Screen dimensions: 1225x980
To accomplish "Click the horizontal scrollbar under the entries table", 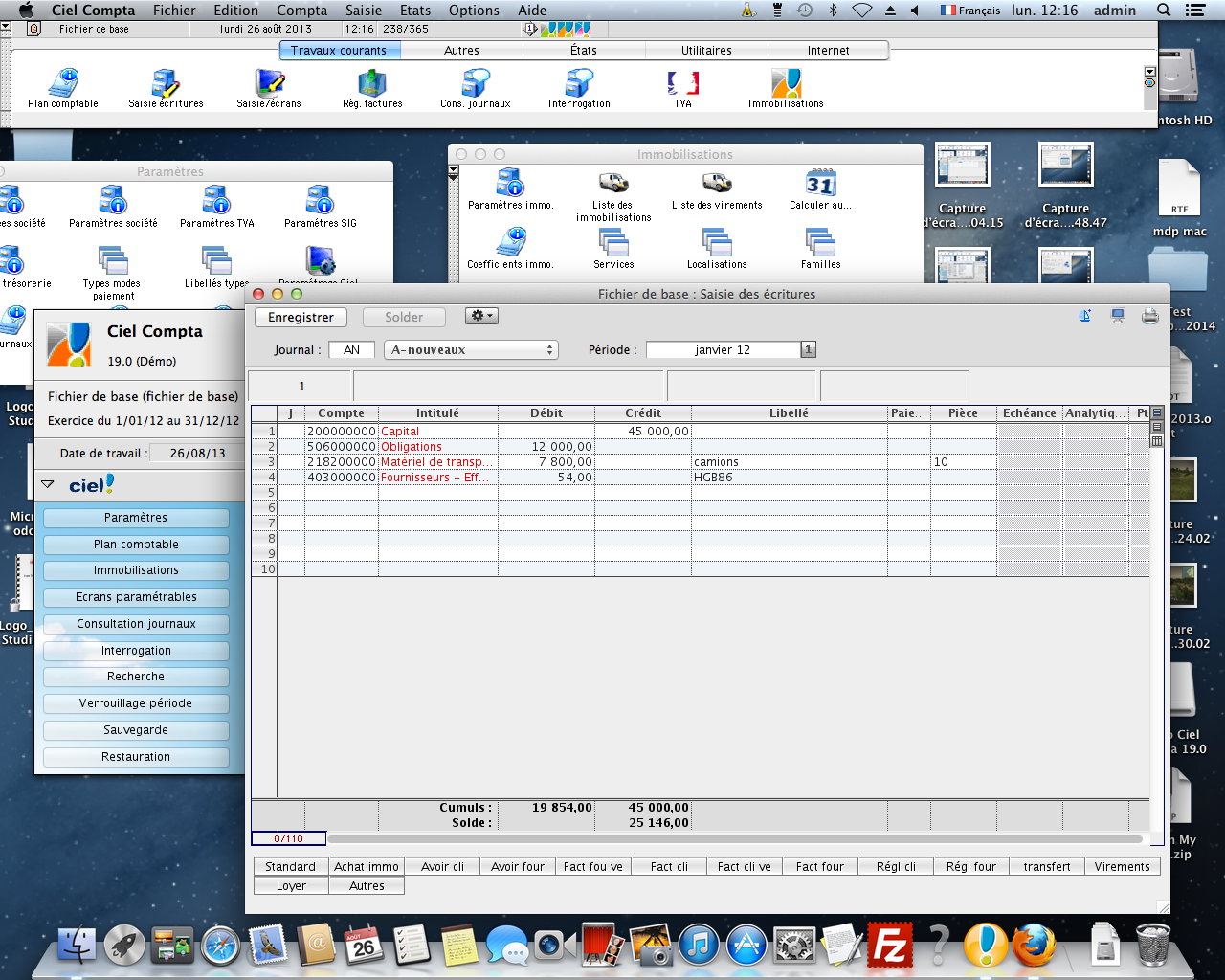I will [x=735, y=839].
